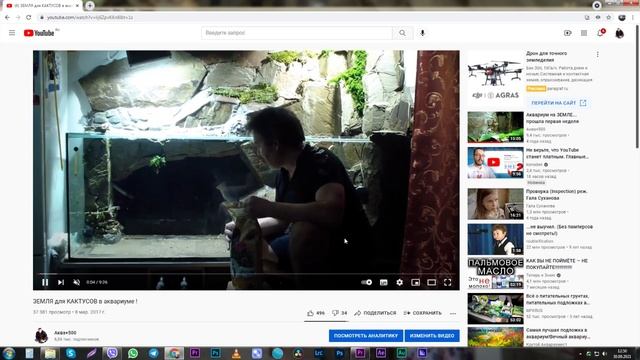Go to the YouTube home logo
640x360 pixels.
click(39, 33)
